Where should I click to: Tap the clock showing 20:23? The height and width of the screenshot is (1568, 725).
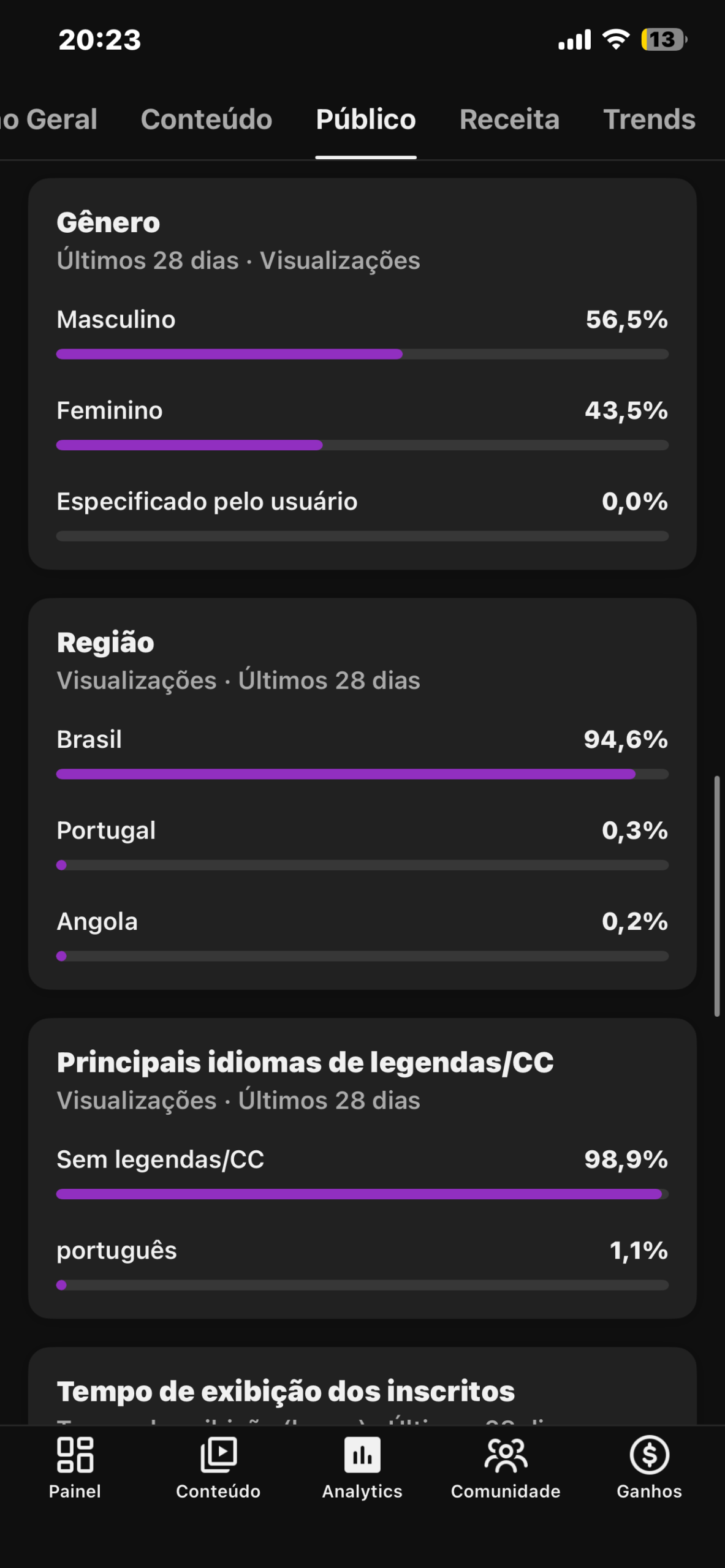(x=100, y=40)
